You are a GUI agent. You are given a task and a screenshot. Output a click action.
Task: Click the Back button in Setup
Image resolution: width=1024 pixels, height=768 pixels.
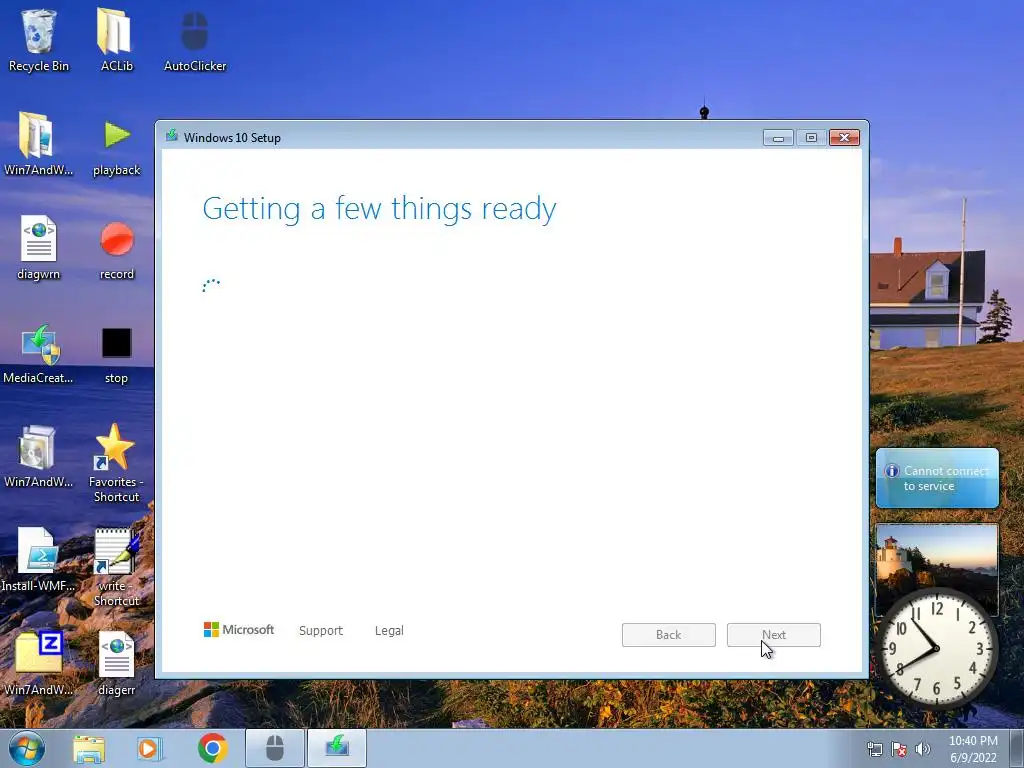coord(669,635)
